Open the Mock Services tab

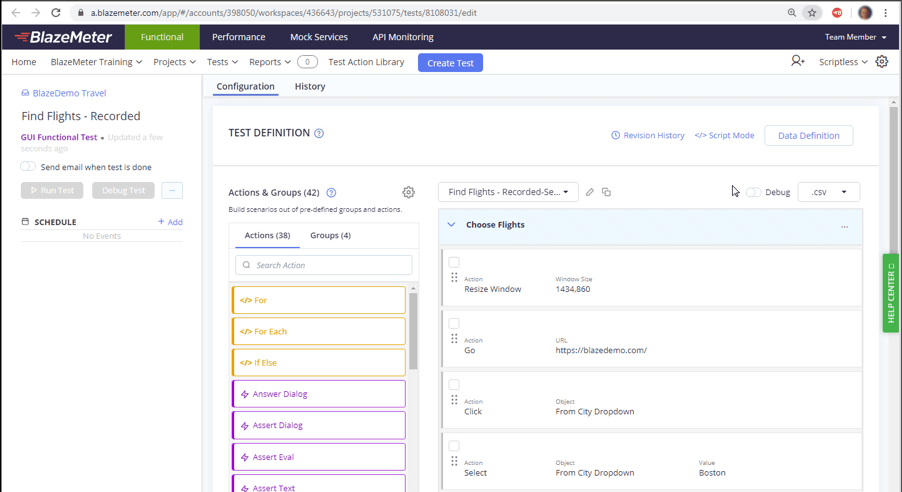pyautogui.click(x=319, y=37)
